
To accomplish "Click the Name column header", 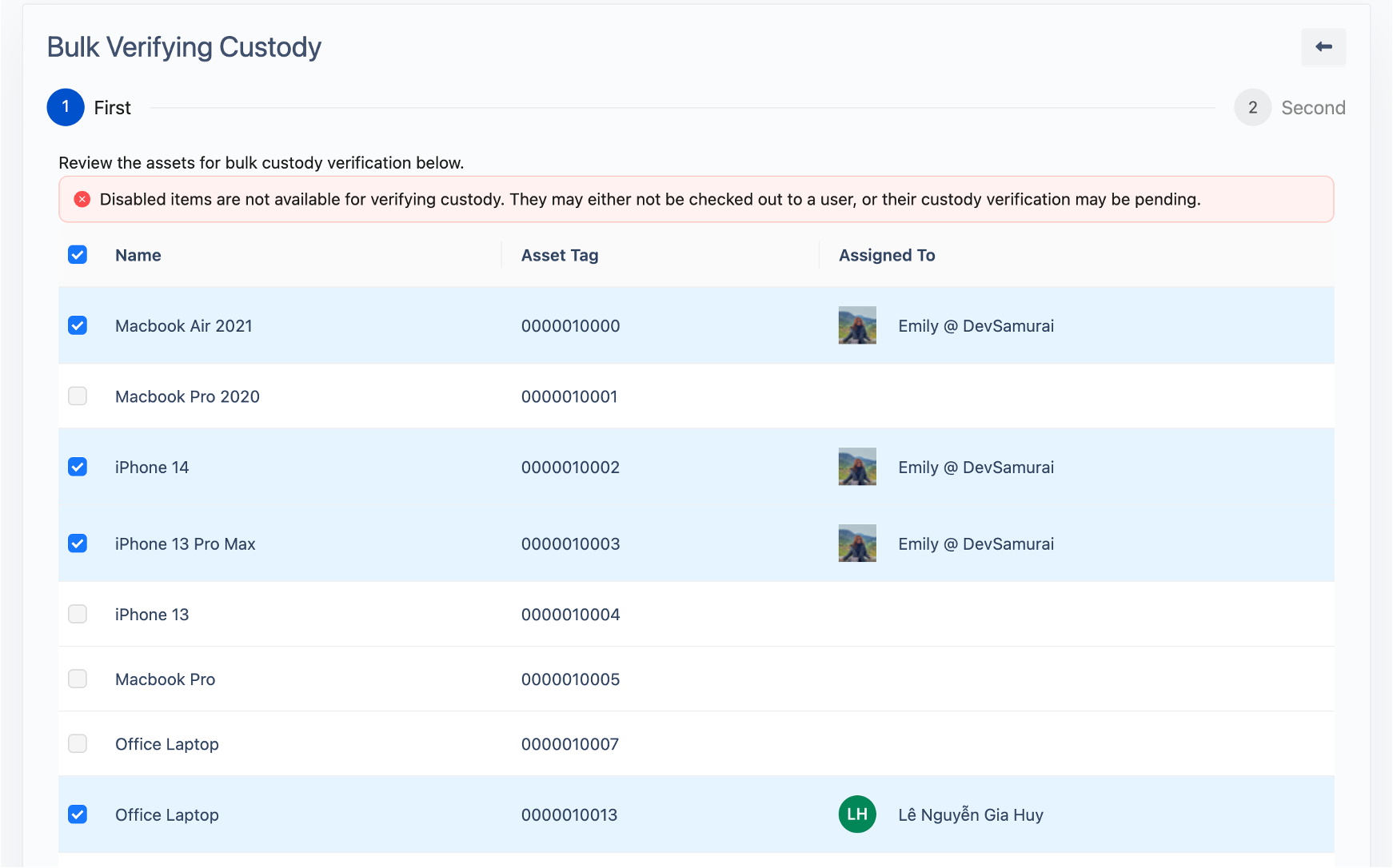I will pos(138,255).
